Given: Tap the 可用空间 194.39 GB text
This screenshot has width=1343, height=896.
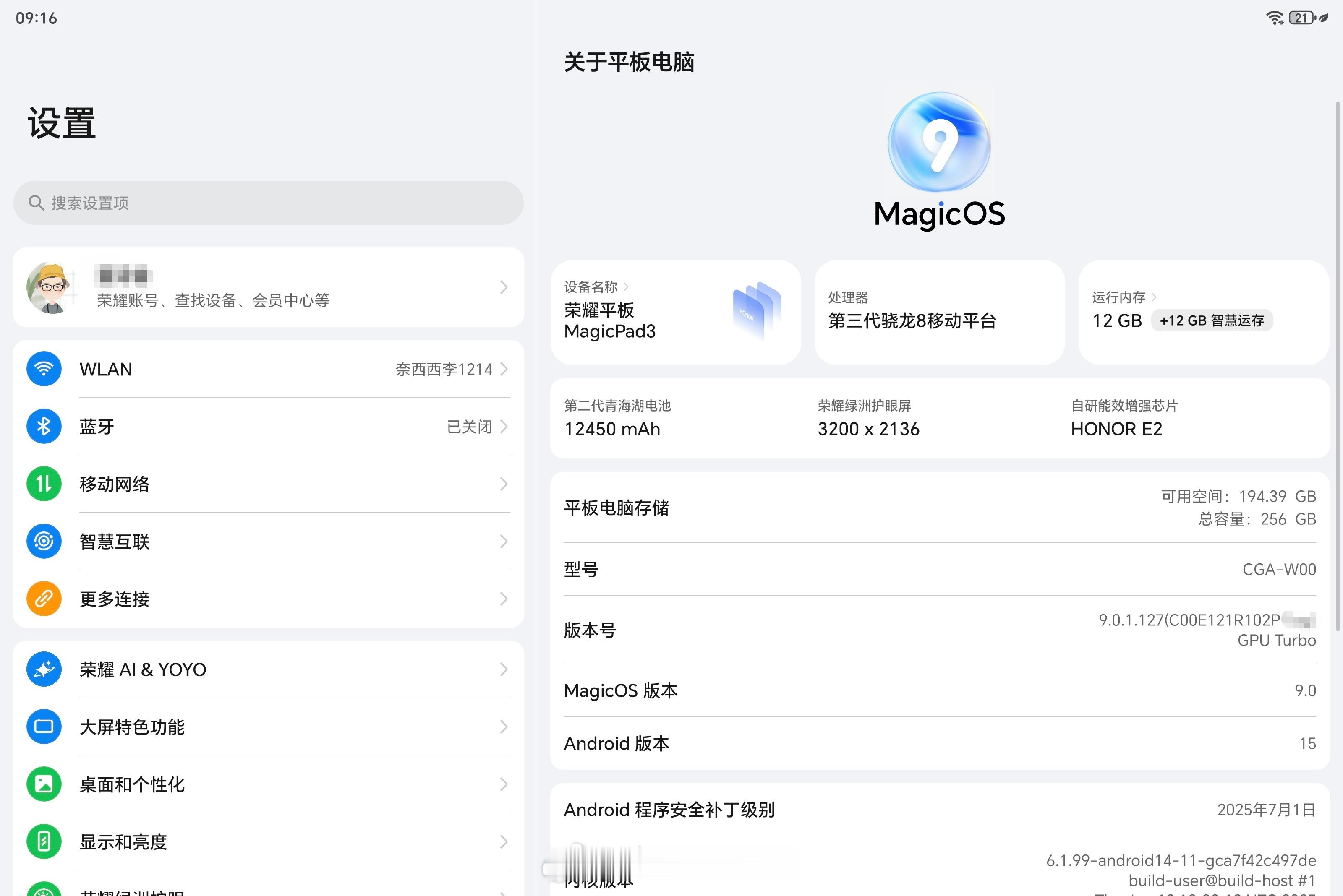Looking at the screenshot, I should pos(1238,496).
